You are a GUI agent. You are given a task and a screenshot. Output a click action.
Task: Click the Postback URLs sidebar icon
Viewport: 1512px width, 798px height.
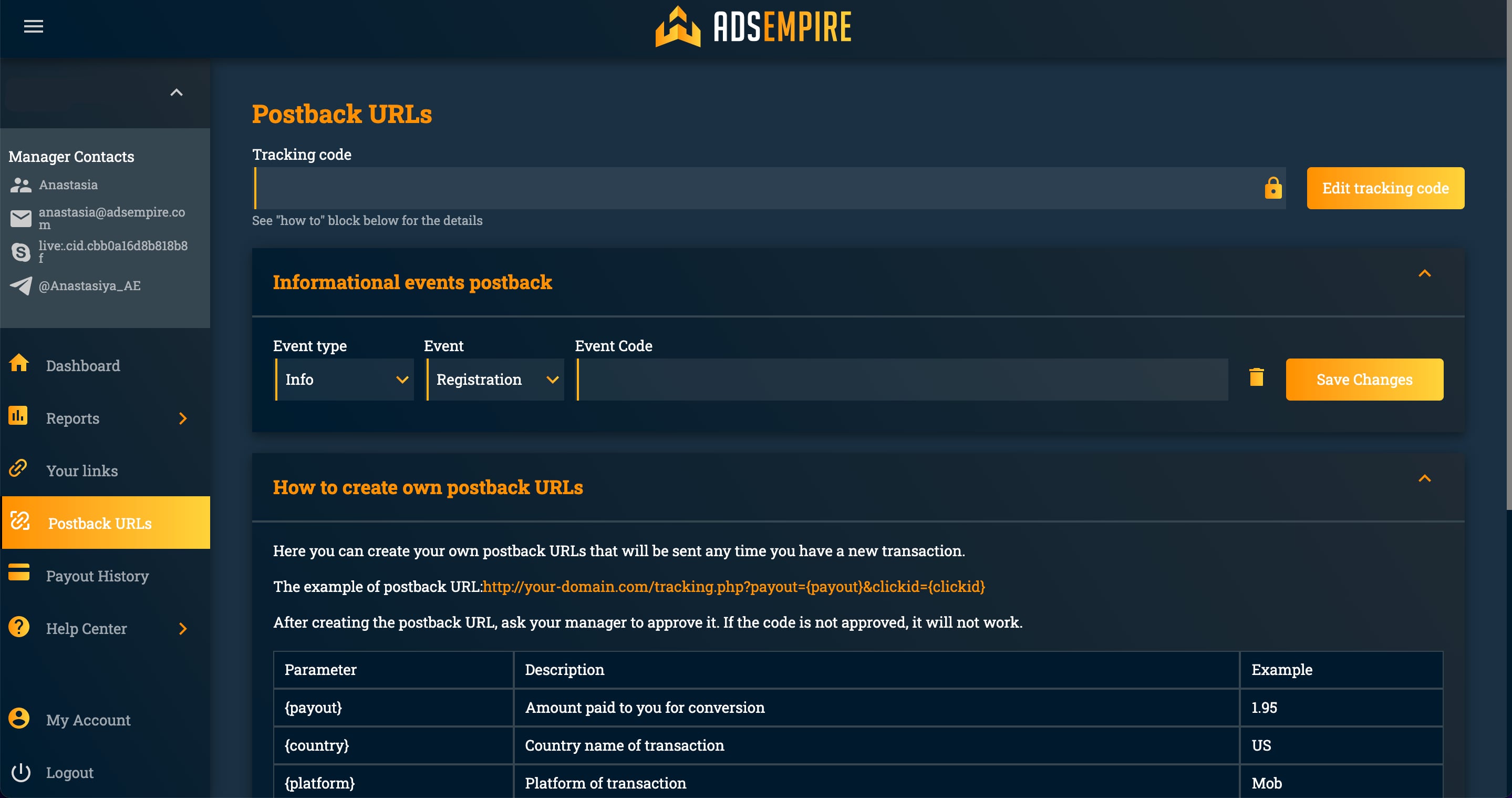click(20, 521)
